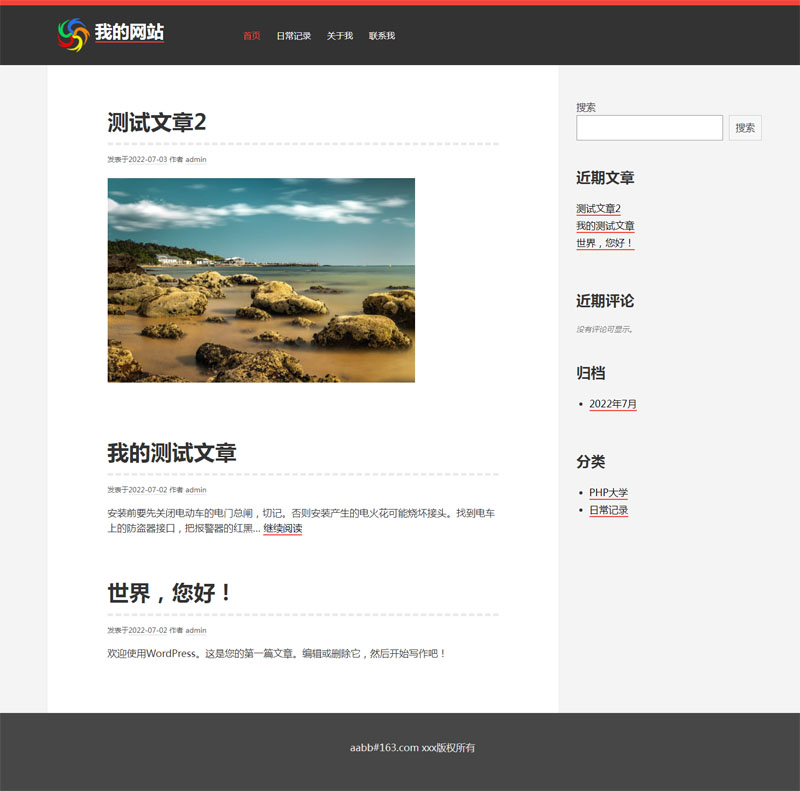The height and width of the screenshot is (791, 800).
Task: Open recent post 世界，您好！ in sidebar
Action: 605,243
